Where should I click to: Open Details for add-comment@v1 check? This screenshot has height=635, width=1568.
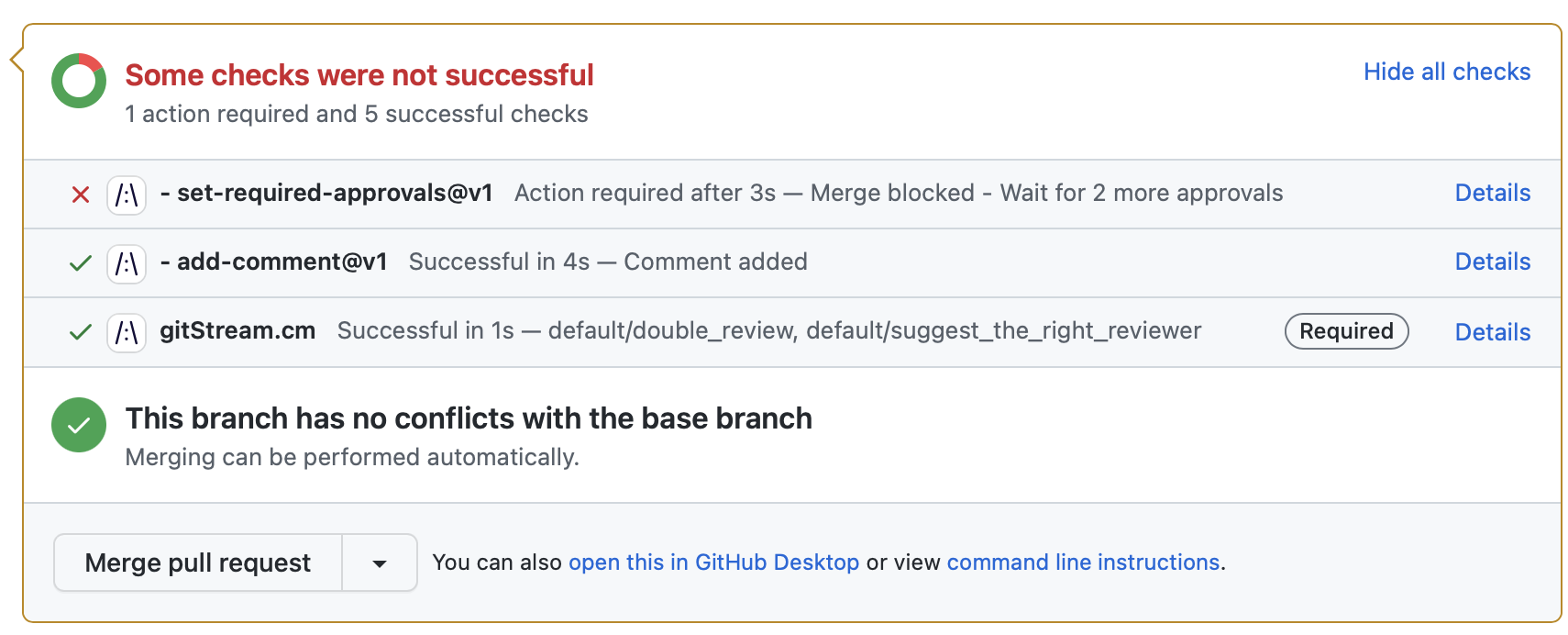pos(1492,262)
